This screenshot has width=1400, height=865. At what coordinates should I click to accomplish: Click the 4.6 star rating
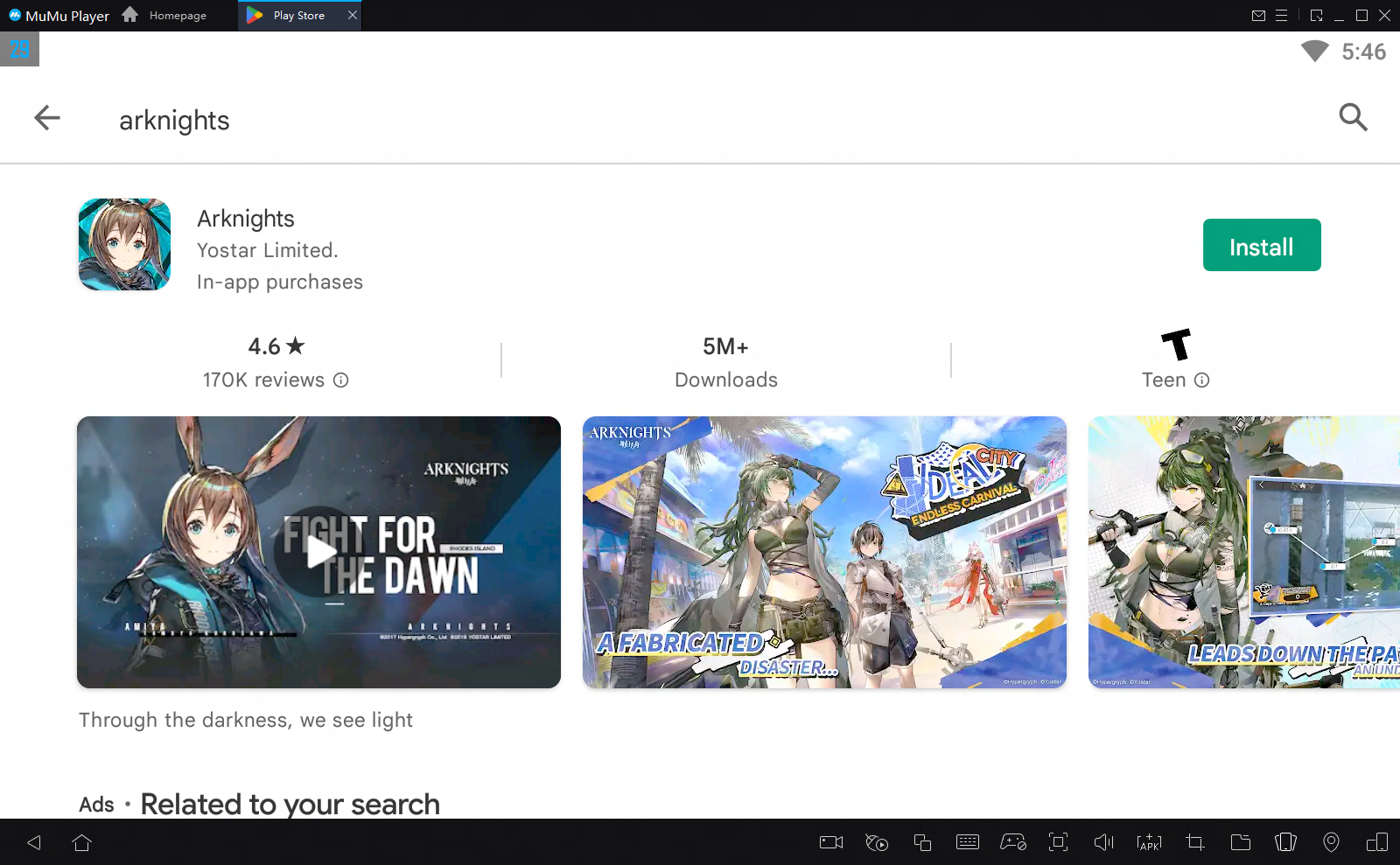pos(276,346)
